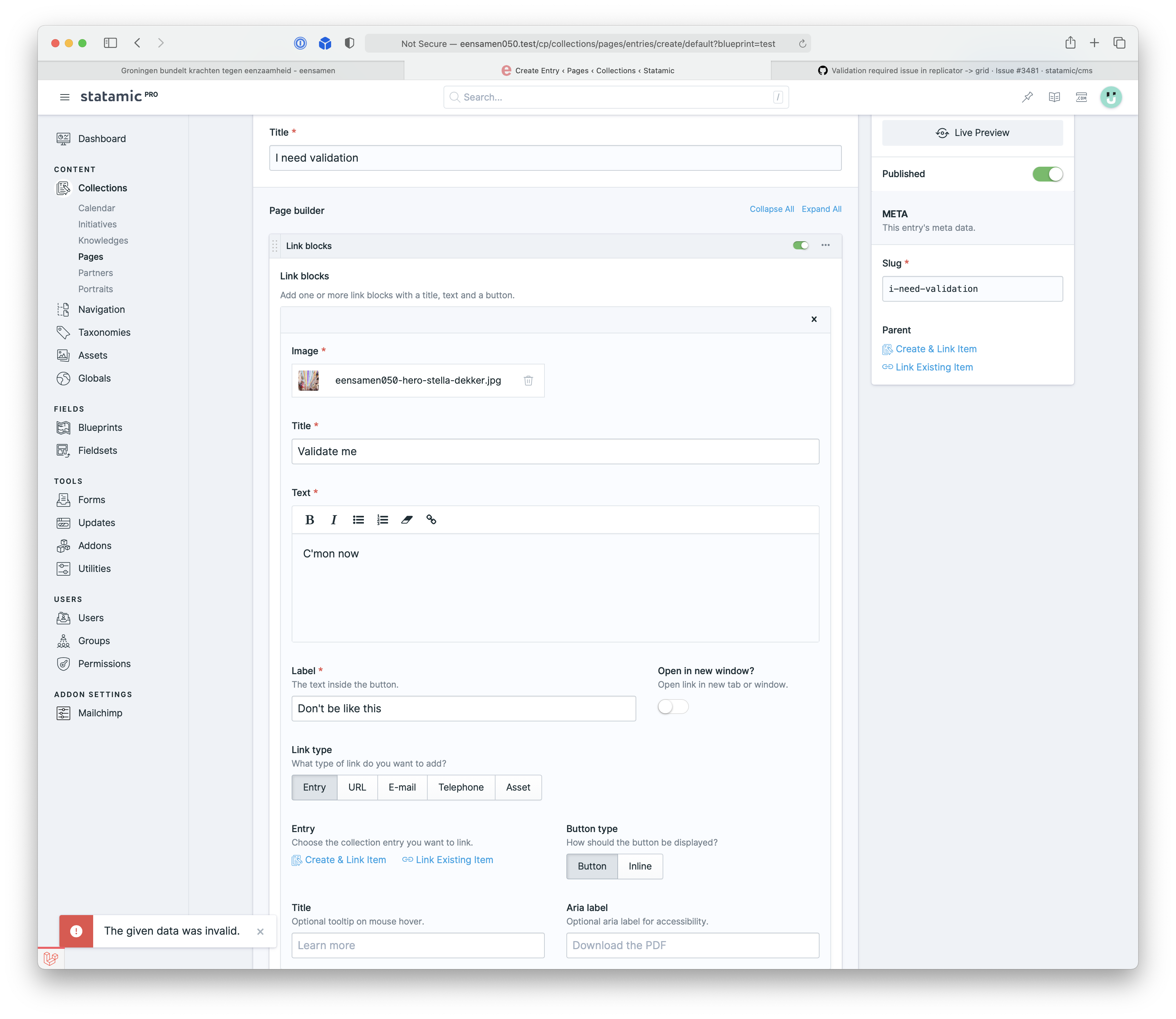Open Navigation in sidebar
1176x1019 pixels.
click(101, 309)
